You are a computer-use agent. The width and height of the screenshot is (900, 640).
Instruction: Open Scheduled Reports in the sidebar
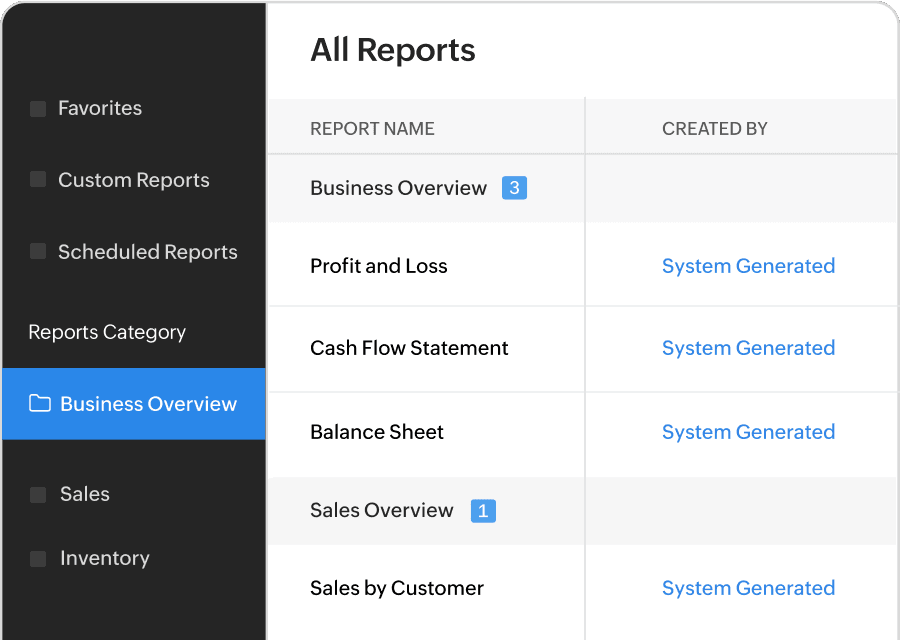(x=148, y=252)
